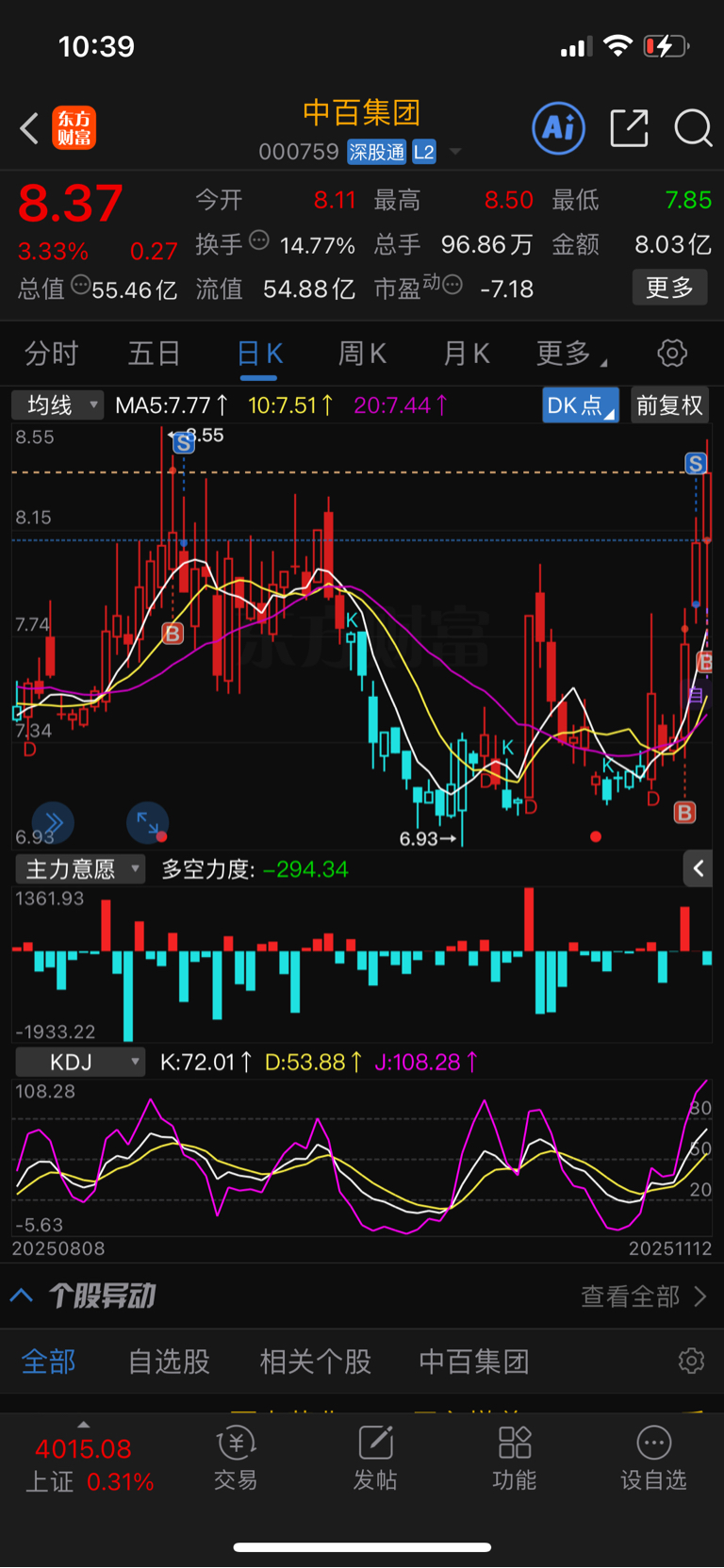
Task: Tap the 深股通 badge
Action: coord(377,152)
